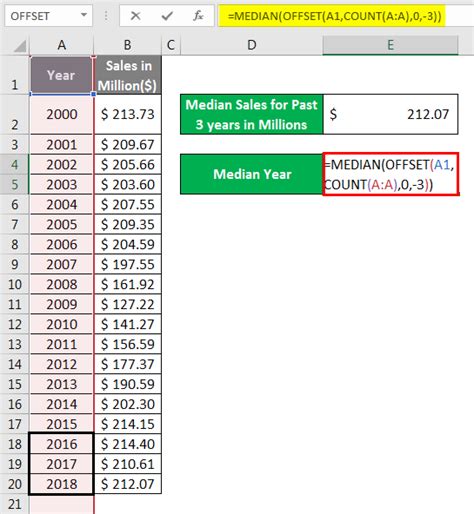Select the median result cell 212.07 in column E
This screenshot has width=474, height=514.
[x=390, y=115]
